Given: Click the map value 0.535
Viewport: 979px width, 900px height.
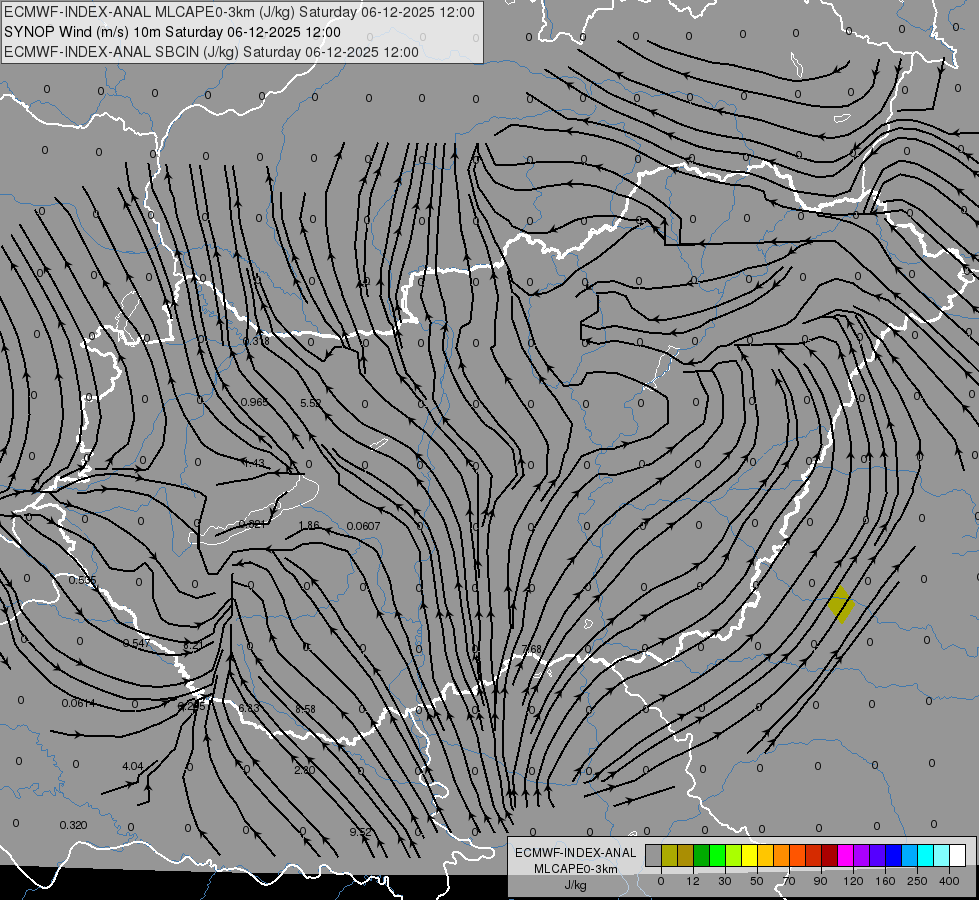Looking at the screenshot, I should [82, 580].
